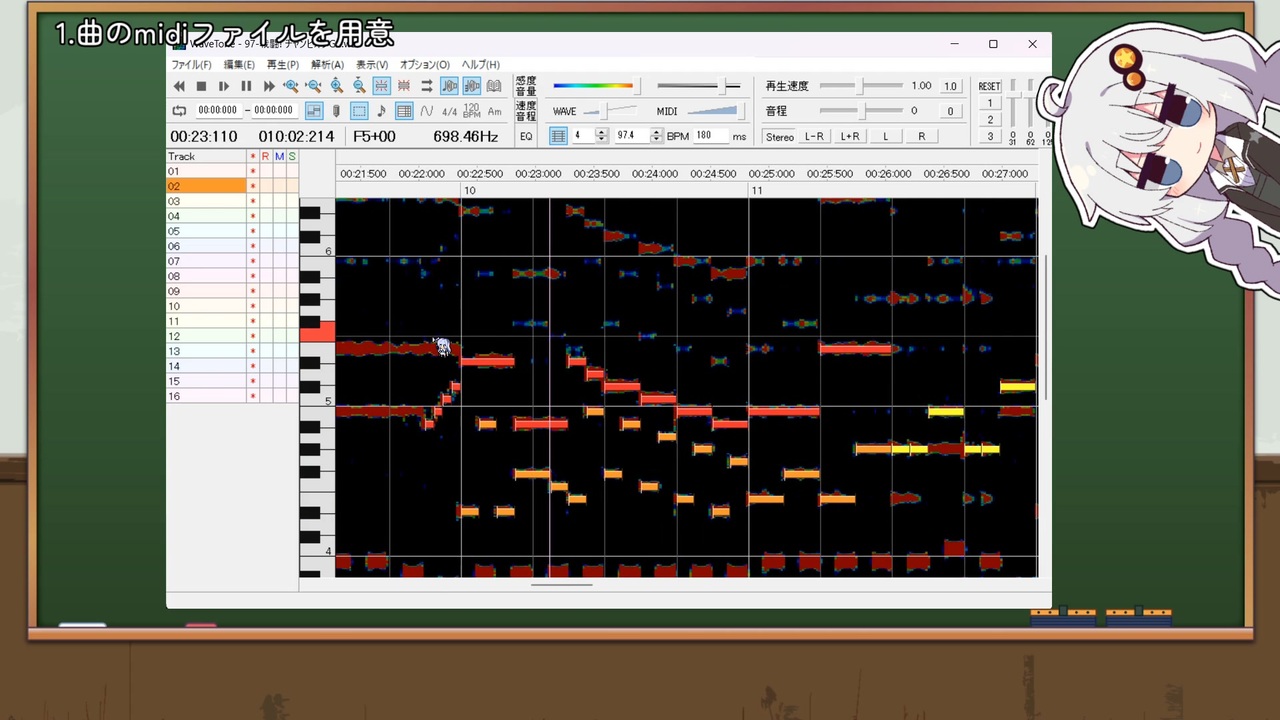Click the 180 ms input field
1280x720 pixels.
pos(711,136)
